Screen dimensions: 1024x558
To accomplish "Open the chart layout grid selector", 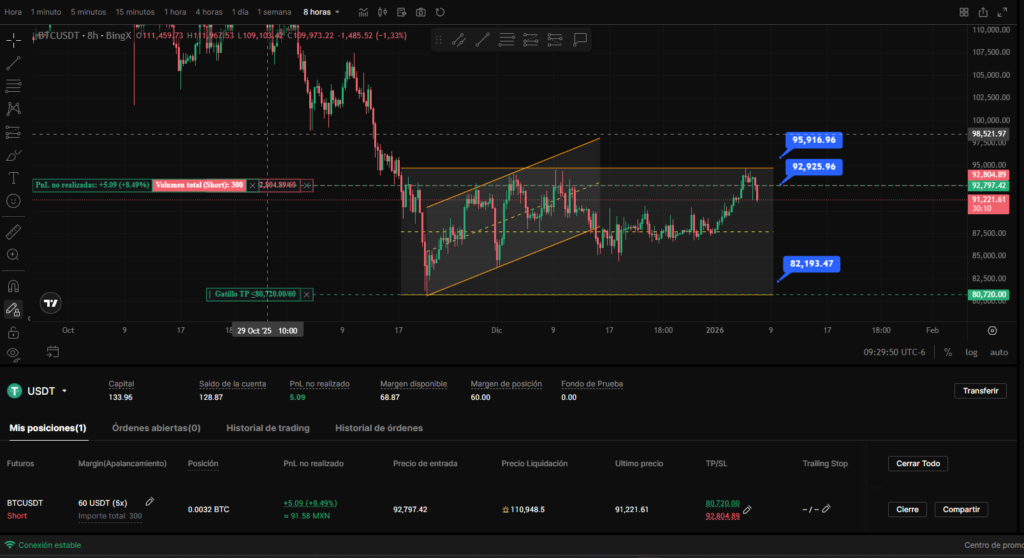I will (964, 12).
